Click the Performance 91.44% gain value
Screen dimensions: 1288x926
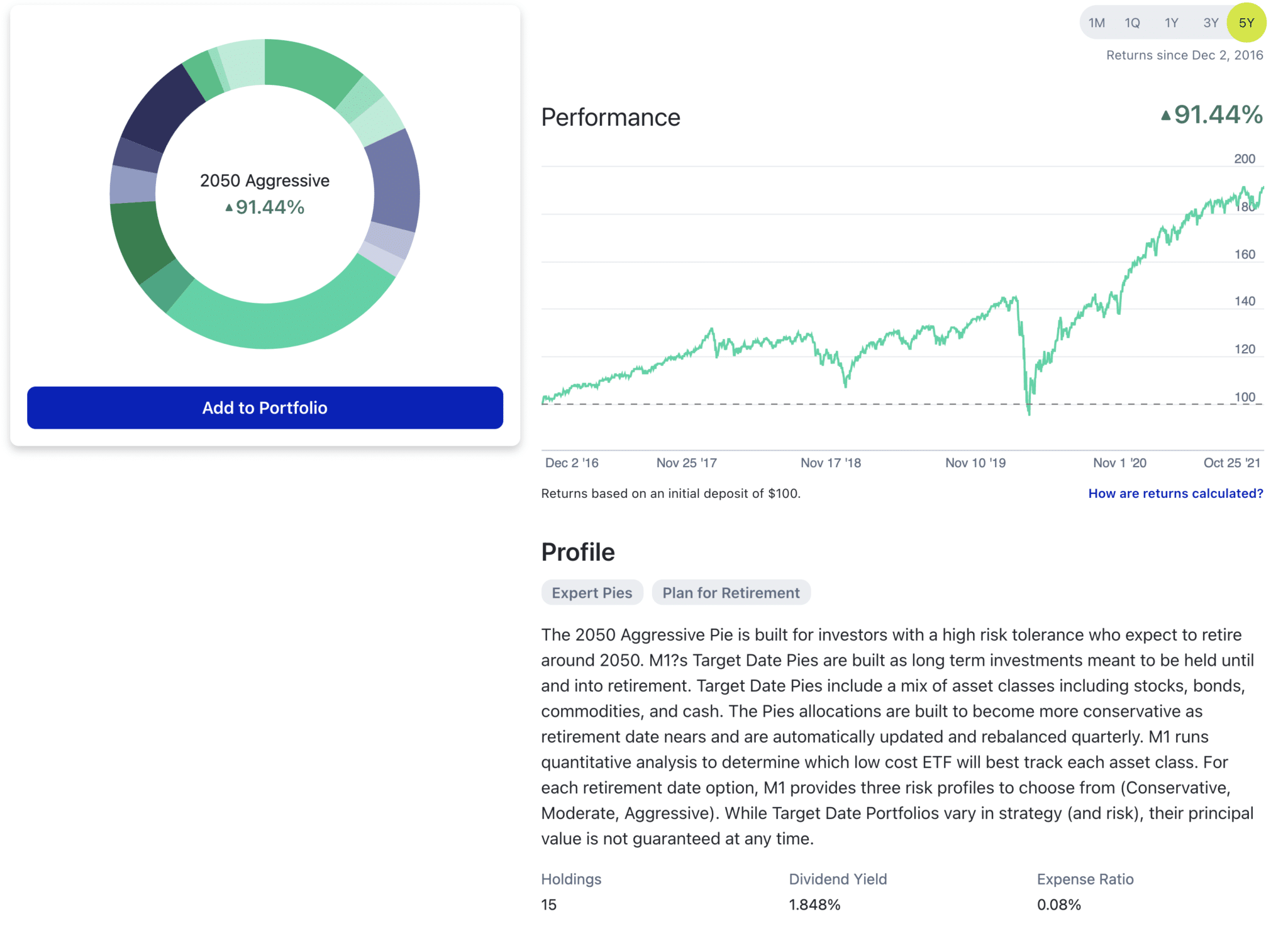click(x=1211, y=115)
